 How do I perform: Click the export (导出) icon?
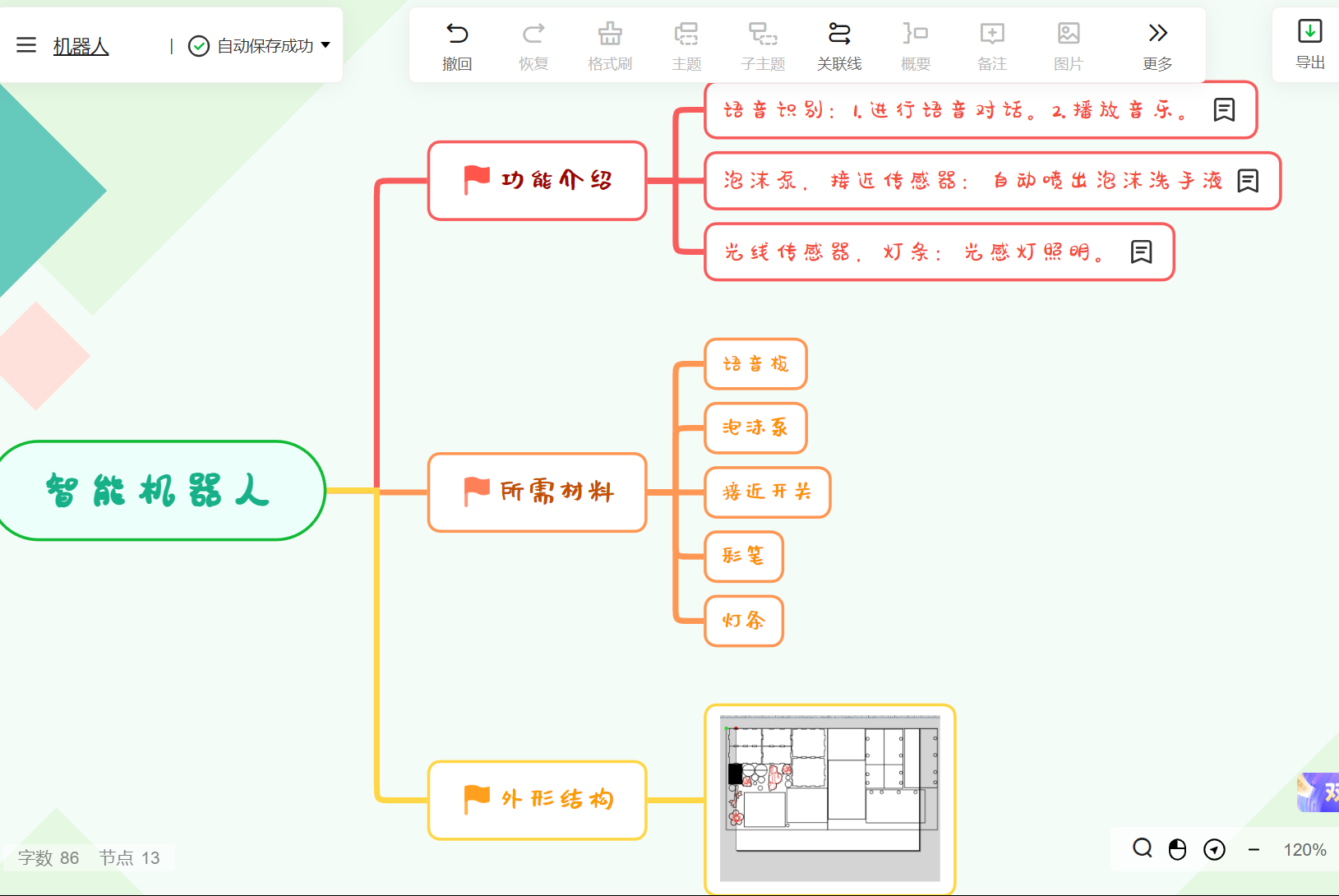click(x=1309, y=32)
